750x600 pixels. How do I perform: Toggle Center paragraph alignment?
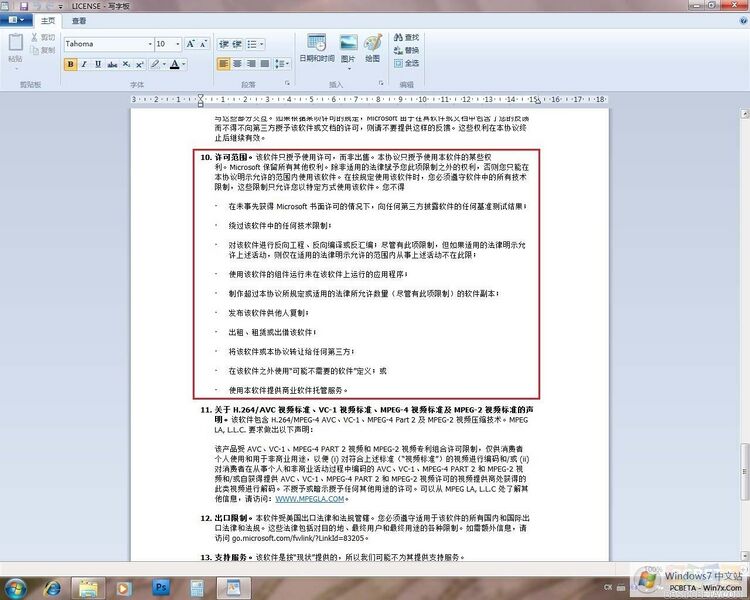point(237,64)
